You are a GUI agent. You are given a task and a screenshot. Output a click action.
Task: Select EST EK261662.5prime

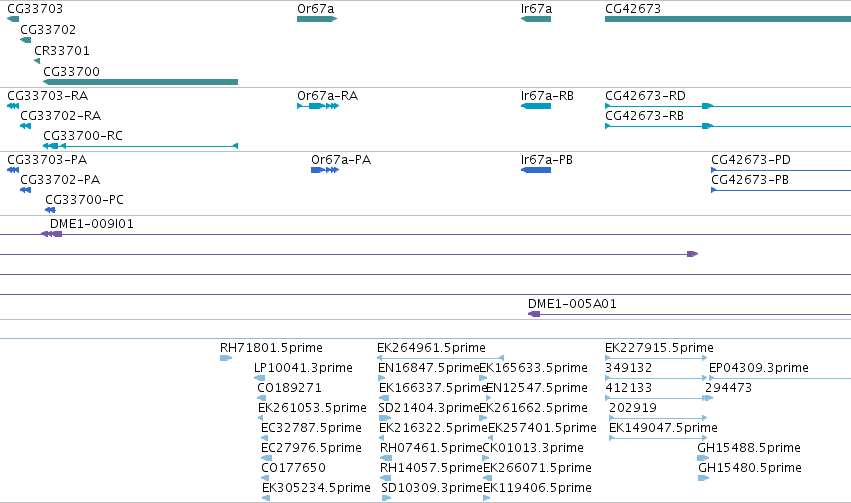(534, 408)
